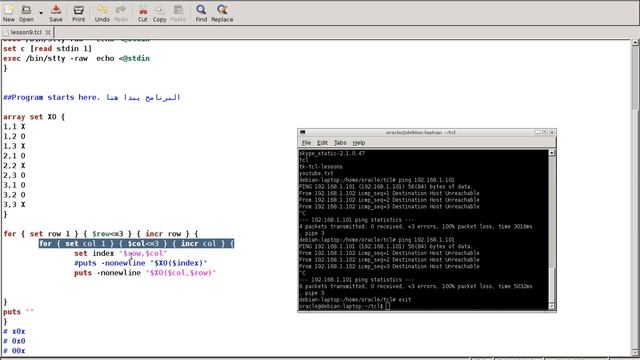Maximize the terminal window

click(x=544, y=133)
